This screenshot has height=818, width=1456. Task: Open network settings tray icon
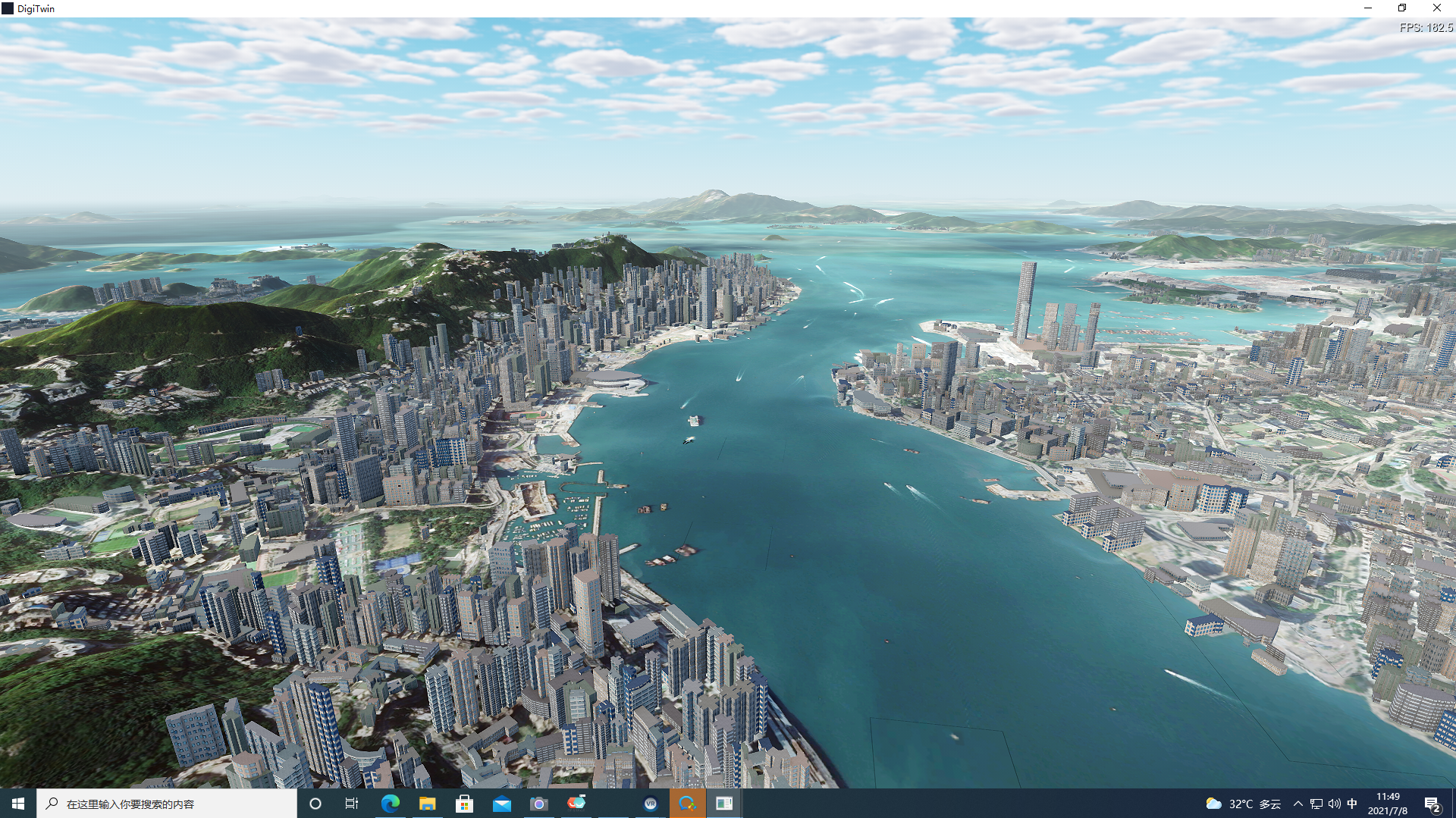1316,804
